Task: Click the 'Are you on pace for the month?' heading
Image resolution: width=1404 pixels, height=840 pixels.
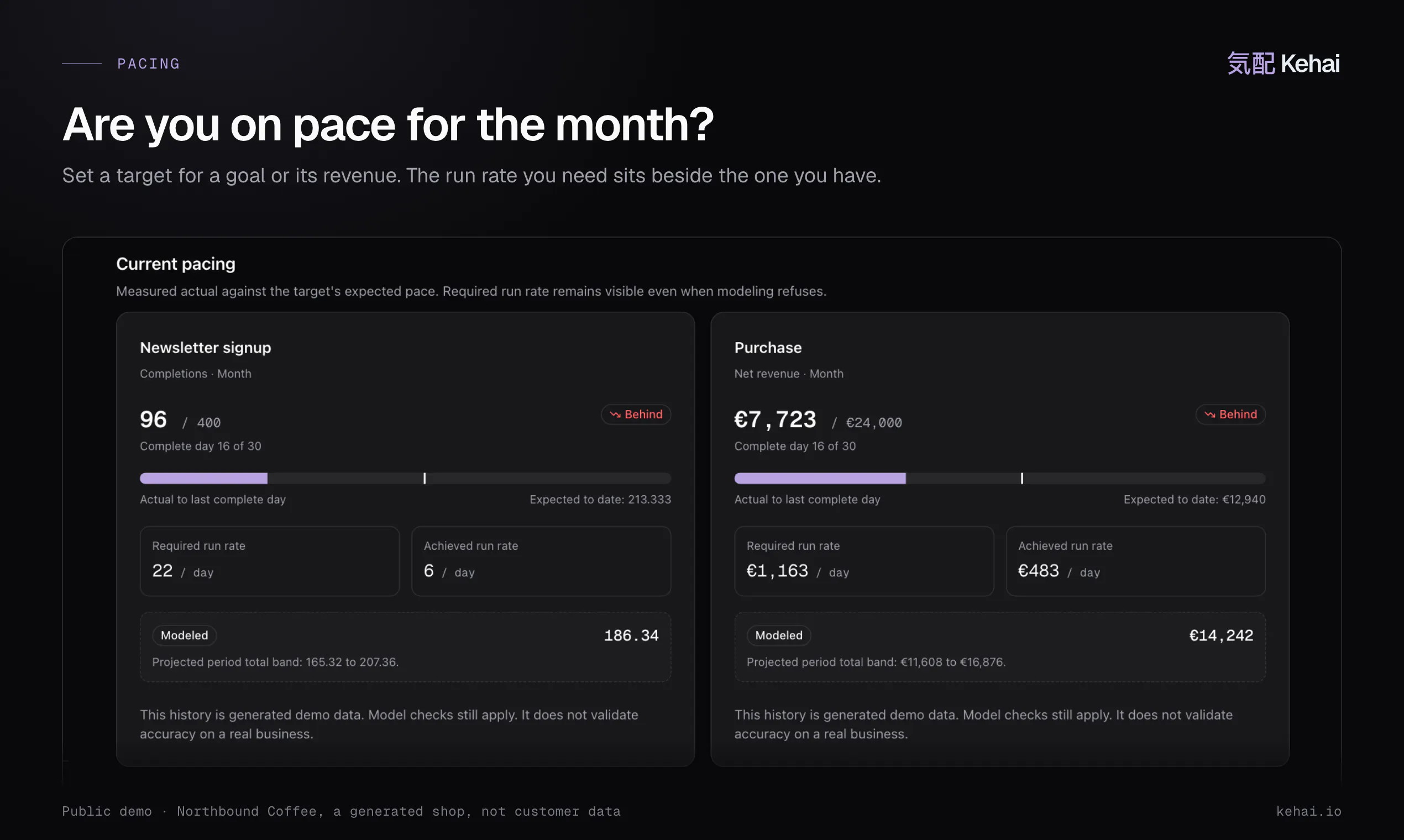Action: [388, 124]
